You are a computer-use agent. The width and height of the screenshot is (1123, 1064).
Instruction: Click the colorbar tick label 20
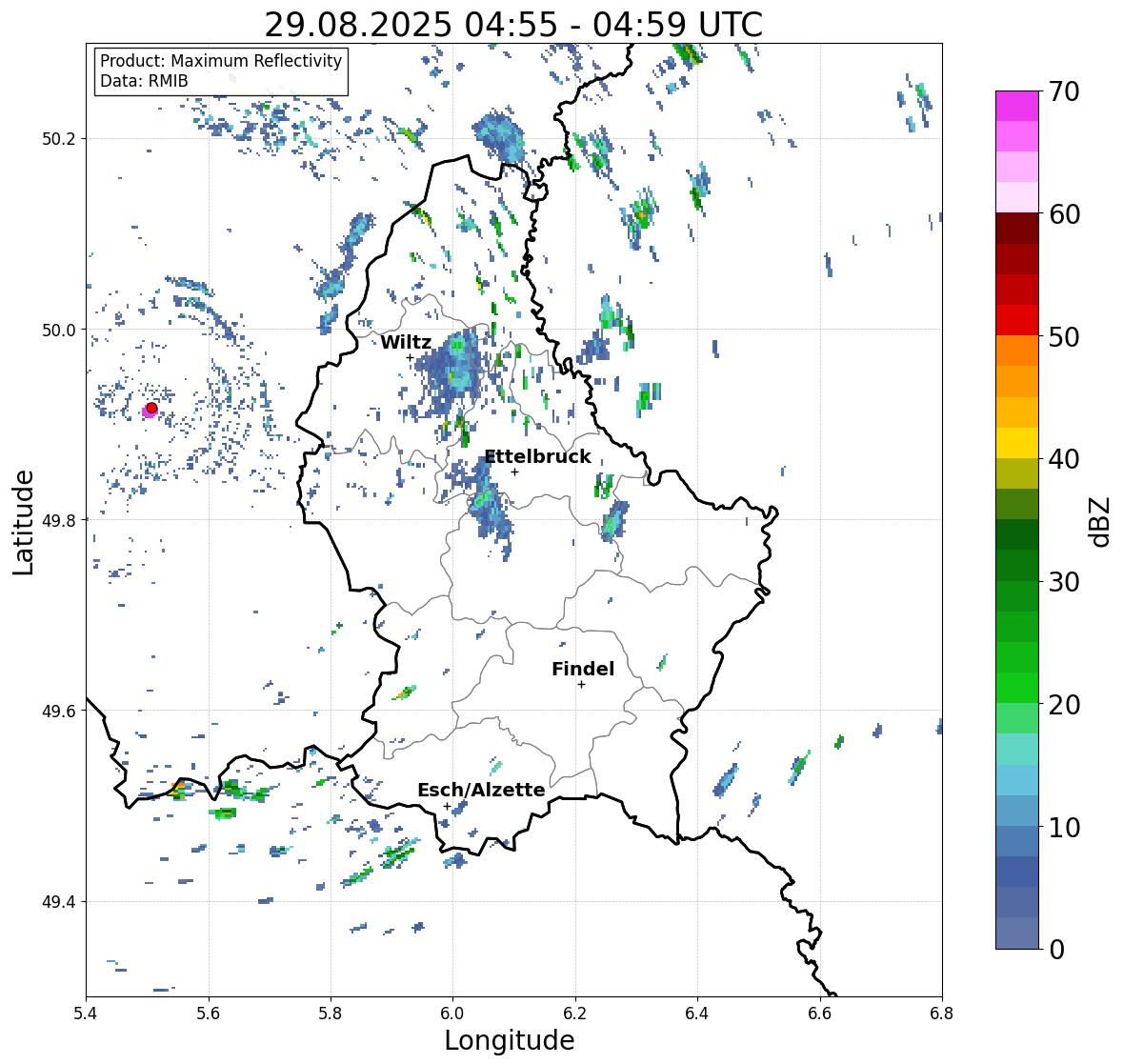(x=1064, y=705)
